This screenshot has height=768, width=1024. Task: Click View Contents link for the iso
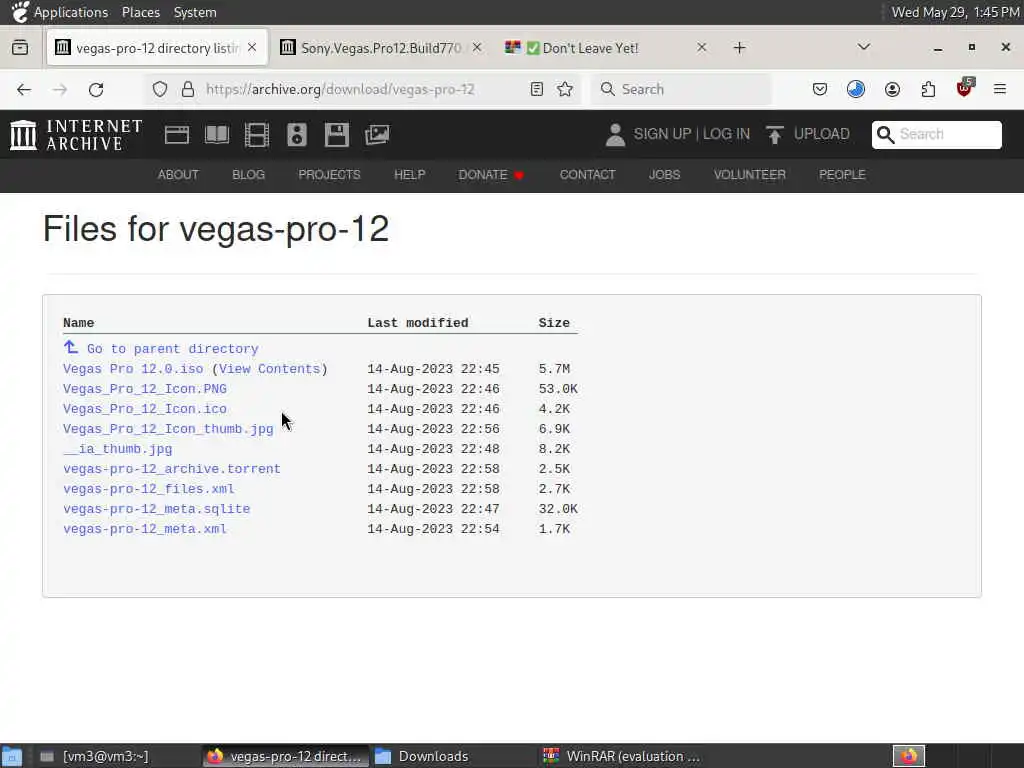[x=270, y=369]
